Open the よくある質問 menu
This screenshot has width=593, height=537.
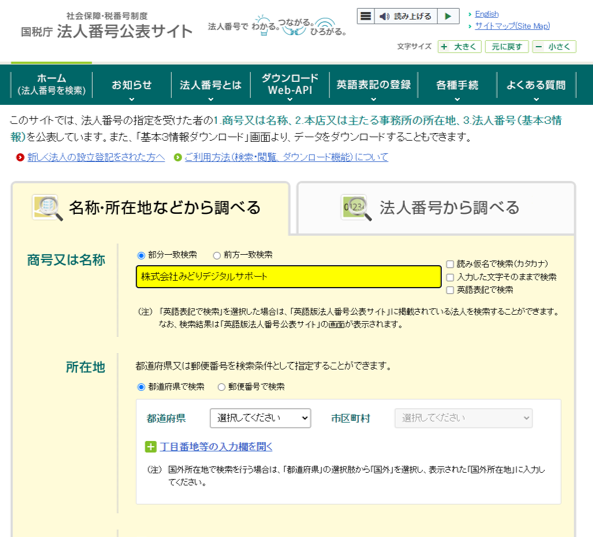pyautogui.click(x=536, y=85)
